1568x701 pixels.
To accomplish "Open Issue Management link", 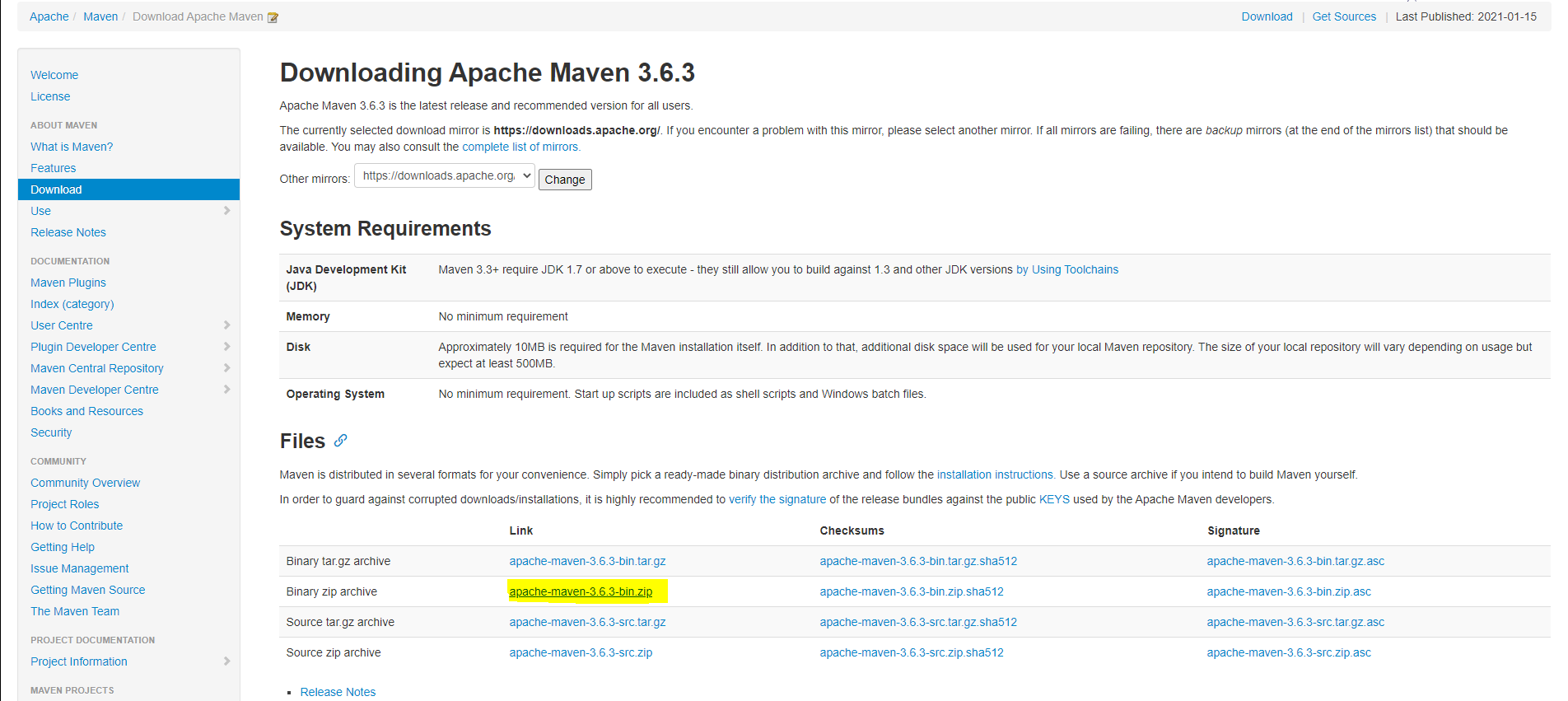I will (80, 568).
